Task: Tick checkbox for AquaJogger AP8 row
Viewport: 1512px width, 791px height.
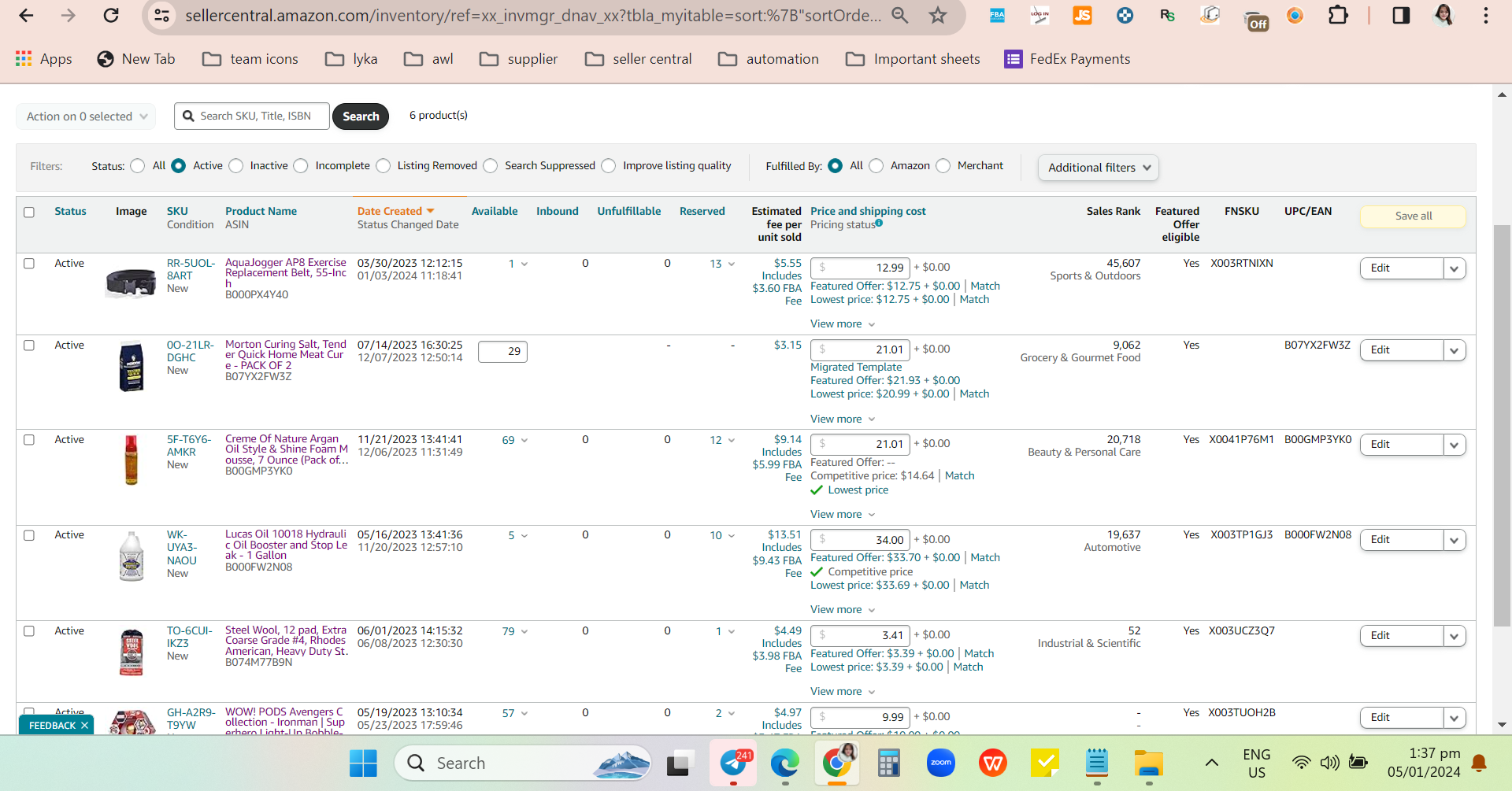Action: pyautogui.click(x=29, y=264)
